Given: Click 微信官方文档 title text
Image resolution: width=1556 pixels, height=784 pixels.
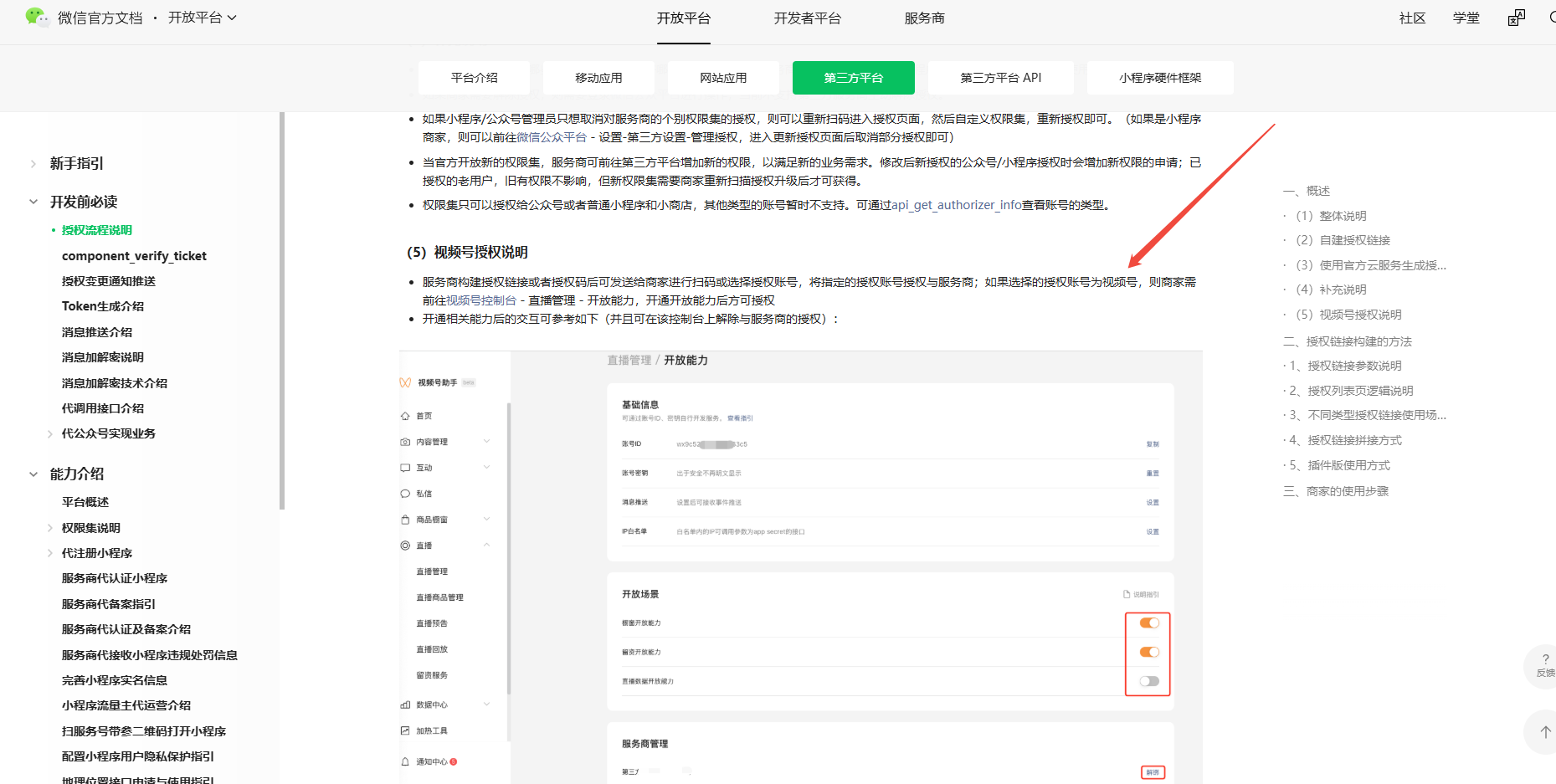Looking at the screenshot, I should 100,18.
